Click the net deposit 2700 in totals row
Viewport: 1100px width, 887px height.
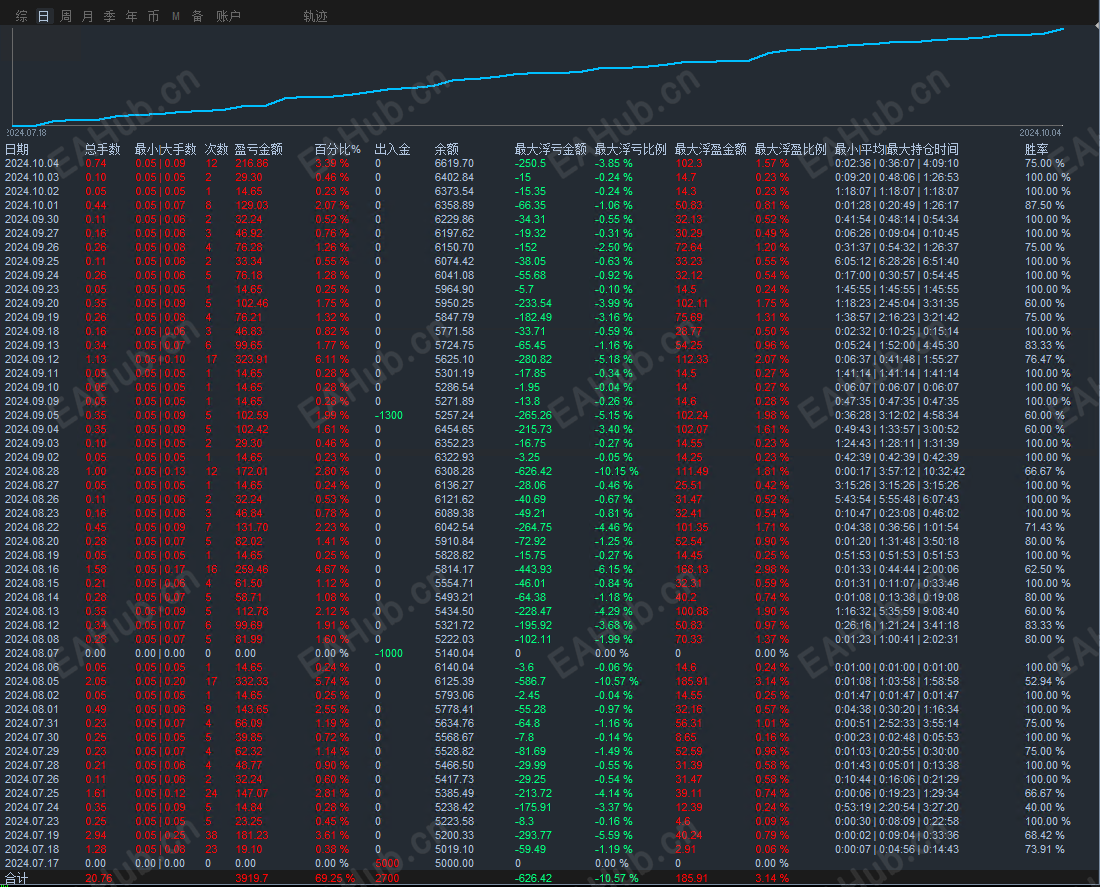(387, 878)
